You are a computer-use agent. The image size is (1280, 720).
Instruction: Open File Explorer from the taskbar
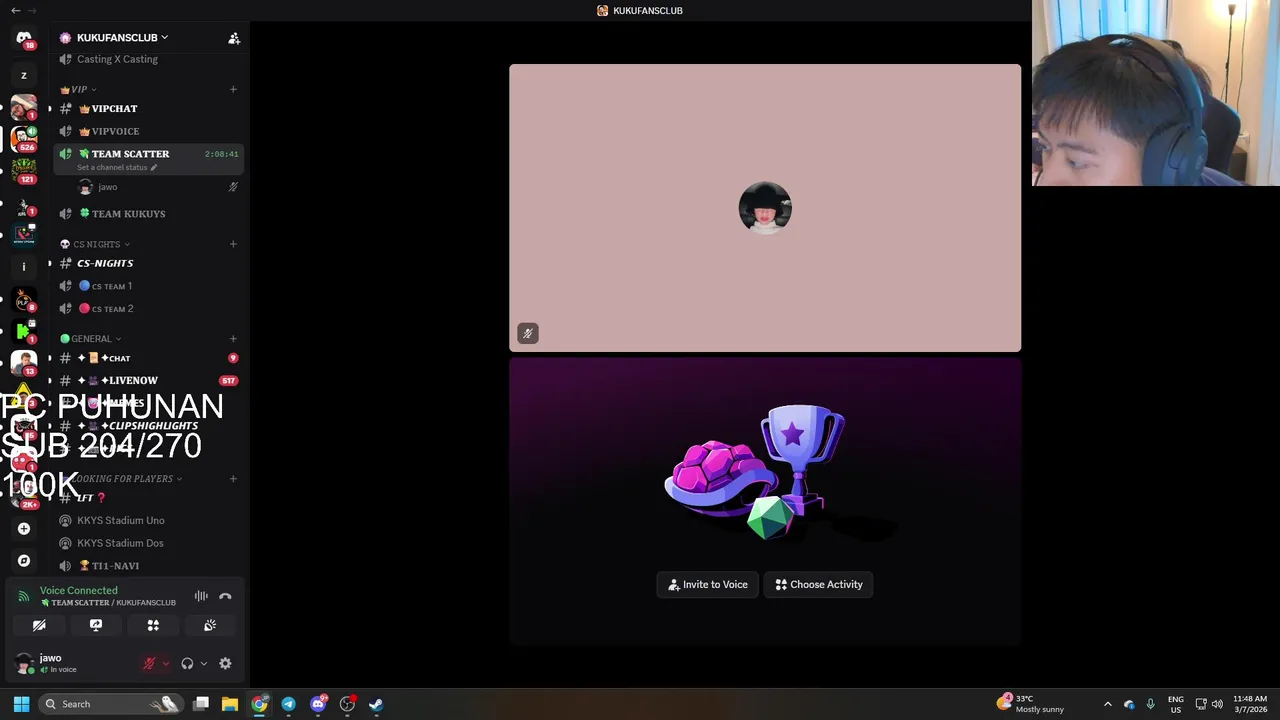(x=230, y=704)
